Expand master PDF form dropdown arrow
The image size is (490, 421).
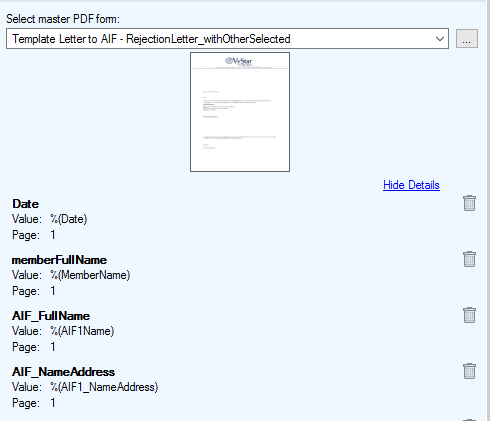[x=440, y=39]
